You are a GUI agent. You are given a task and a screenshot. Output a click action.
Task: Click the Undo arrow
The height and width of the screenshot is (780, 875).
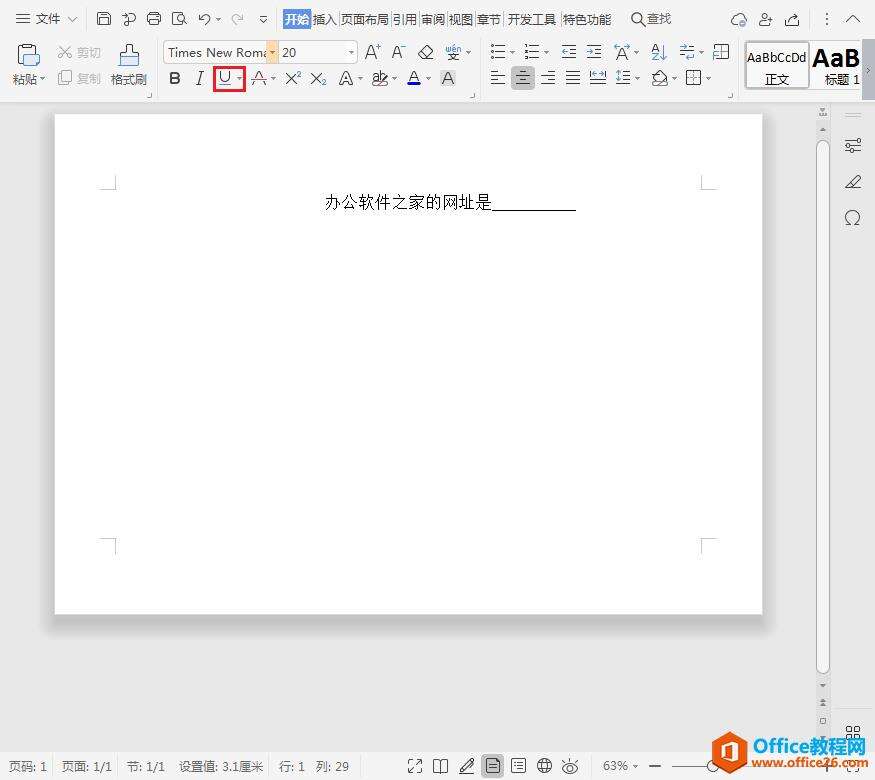point(204,20)
